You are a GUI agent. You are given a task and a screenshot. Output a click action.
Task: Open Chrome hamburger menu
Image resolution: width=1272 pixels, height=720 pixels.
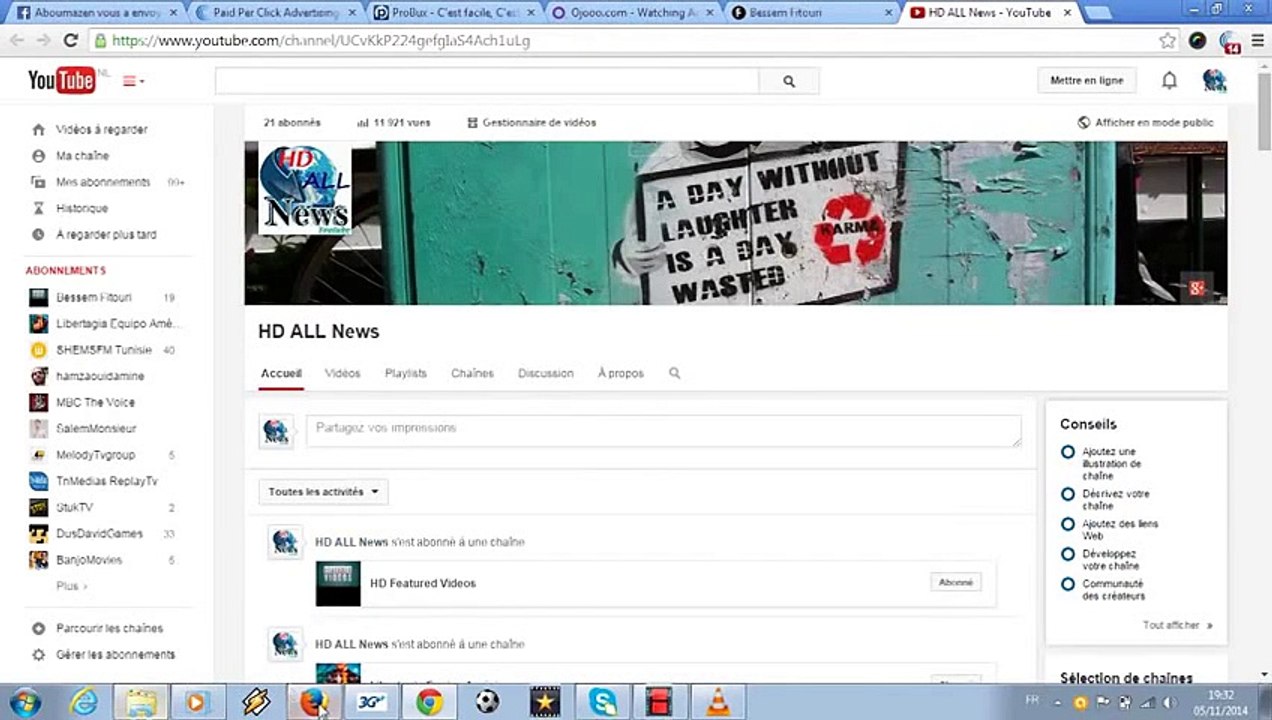pyautogui.click(x=1256, y=41)
